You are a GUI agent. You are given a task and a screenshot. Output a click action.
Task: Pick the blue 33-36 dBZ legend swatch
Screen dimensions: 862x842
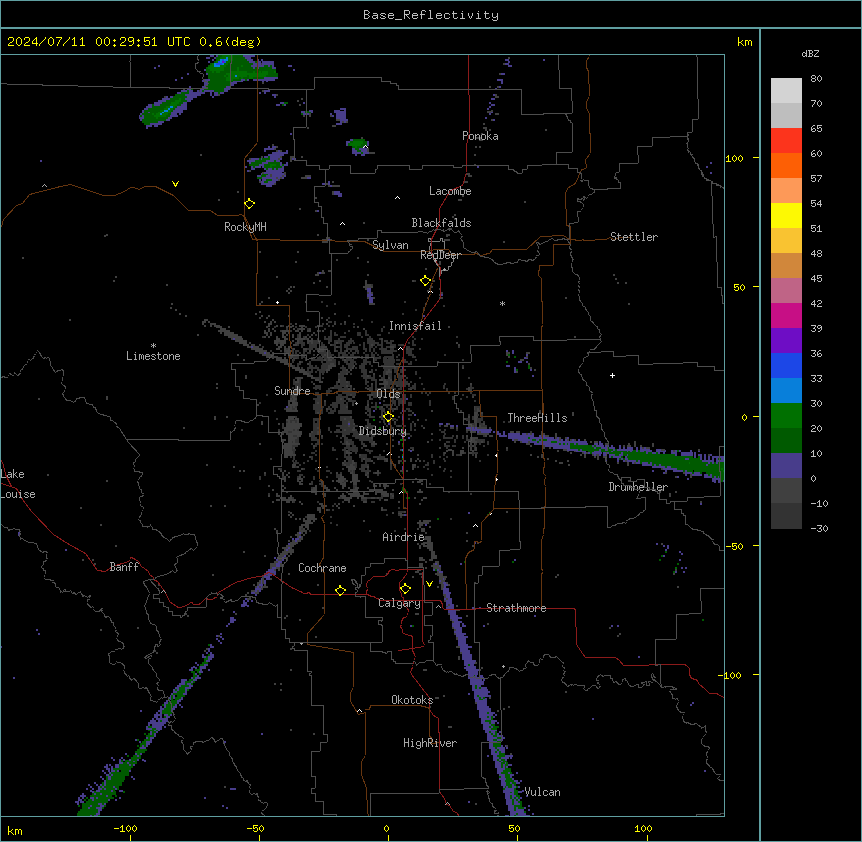point(786,365)
